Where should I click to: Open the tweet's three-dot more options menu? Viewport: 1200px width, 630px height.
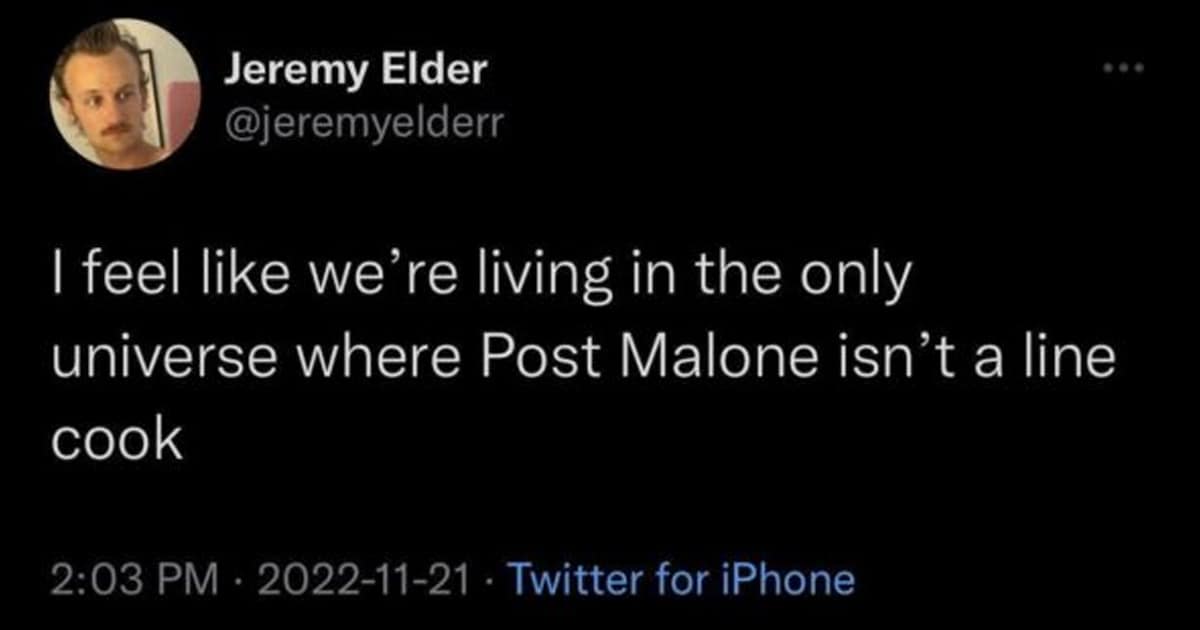click(x=1122, y=69)
